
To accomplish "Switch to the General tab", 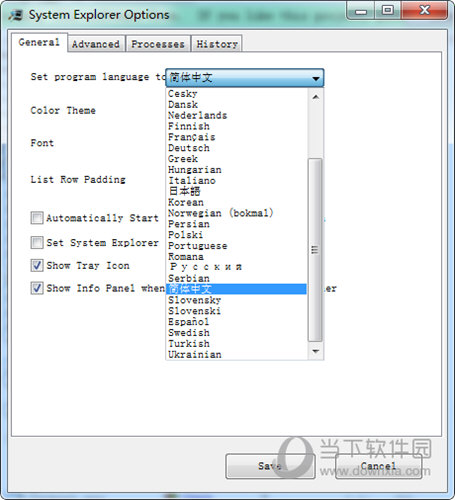I will (x=39, y=42).
